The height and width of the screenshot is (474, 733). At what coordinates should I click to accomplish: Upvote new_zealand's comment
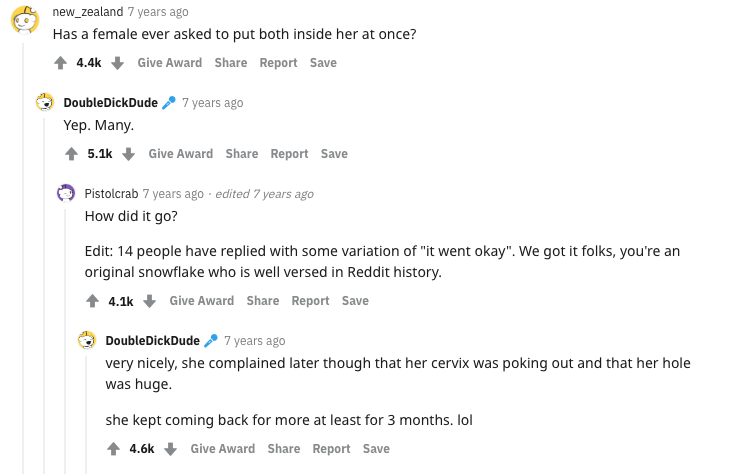[x=60, y=63]
